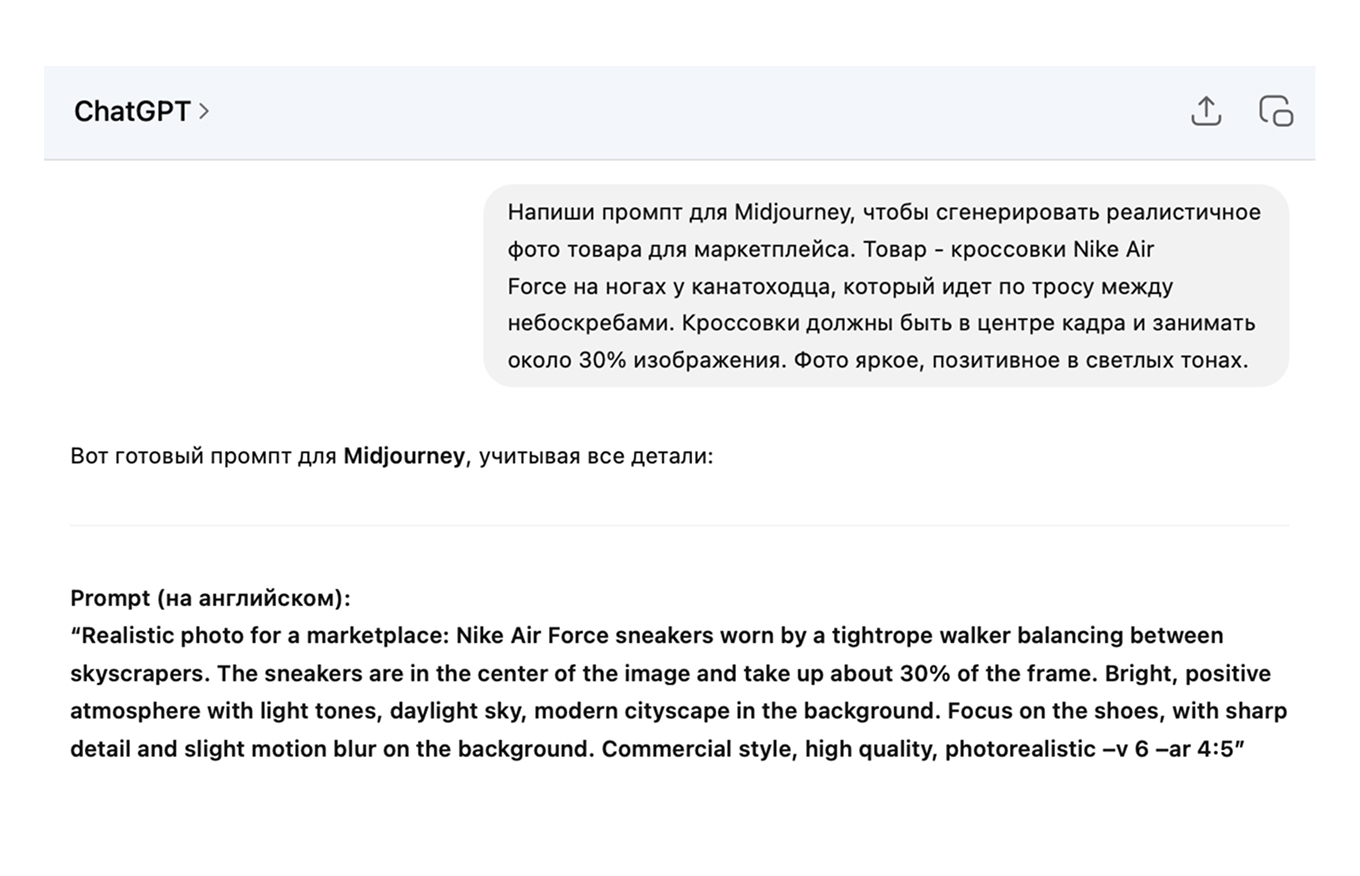This screenshot has width=1360, height=876.
Task: Open the ChatGPT model title
Action: coord(132,111)
